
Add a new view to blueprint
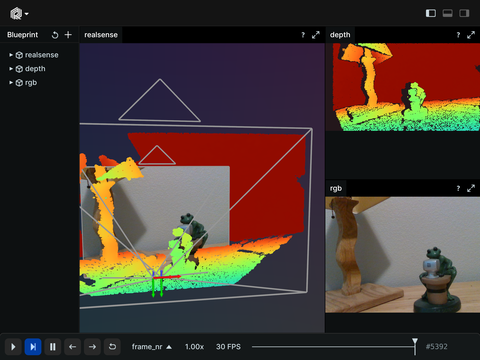pyautogui.click(x=68, y=35)
